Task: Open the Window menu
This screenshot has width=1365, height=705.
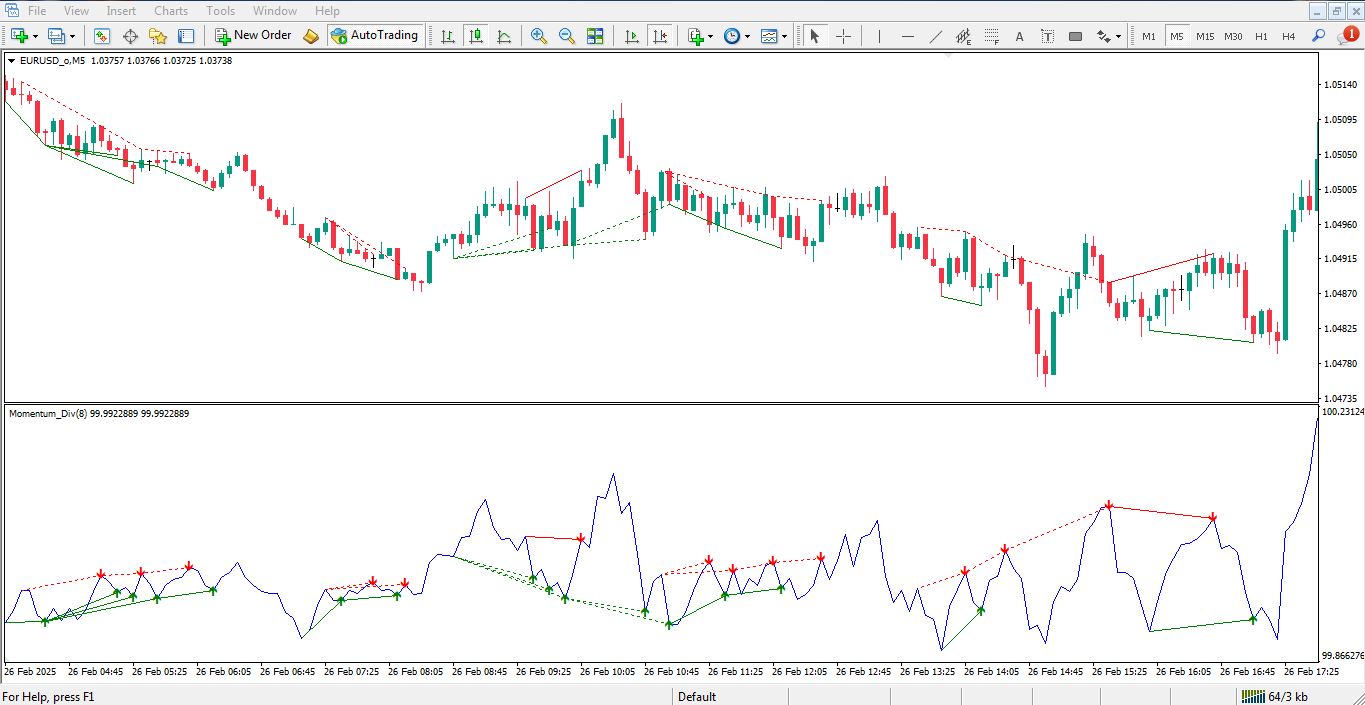Action: 275,11
